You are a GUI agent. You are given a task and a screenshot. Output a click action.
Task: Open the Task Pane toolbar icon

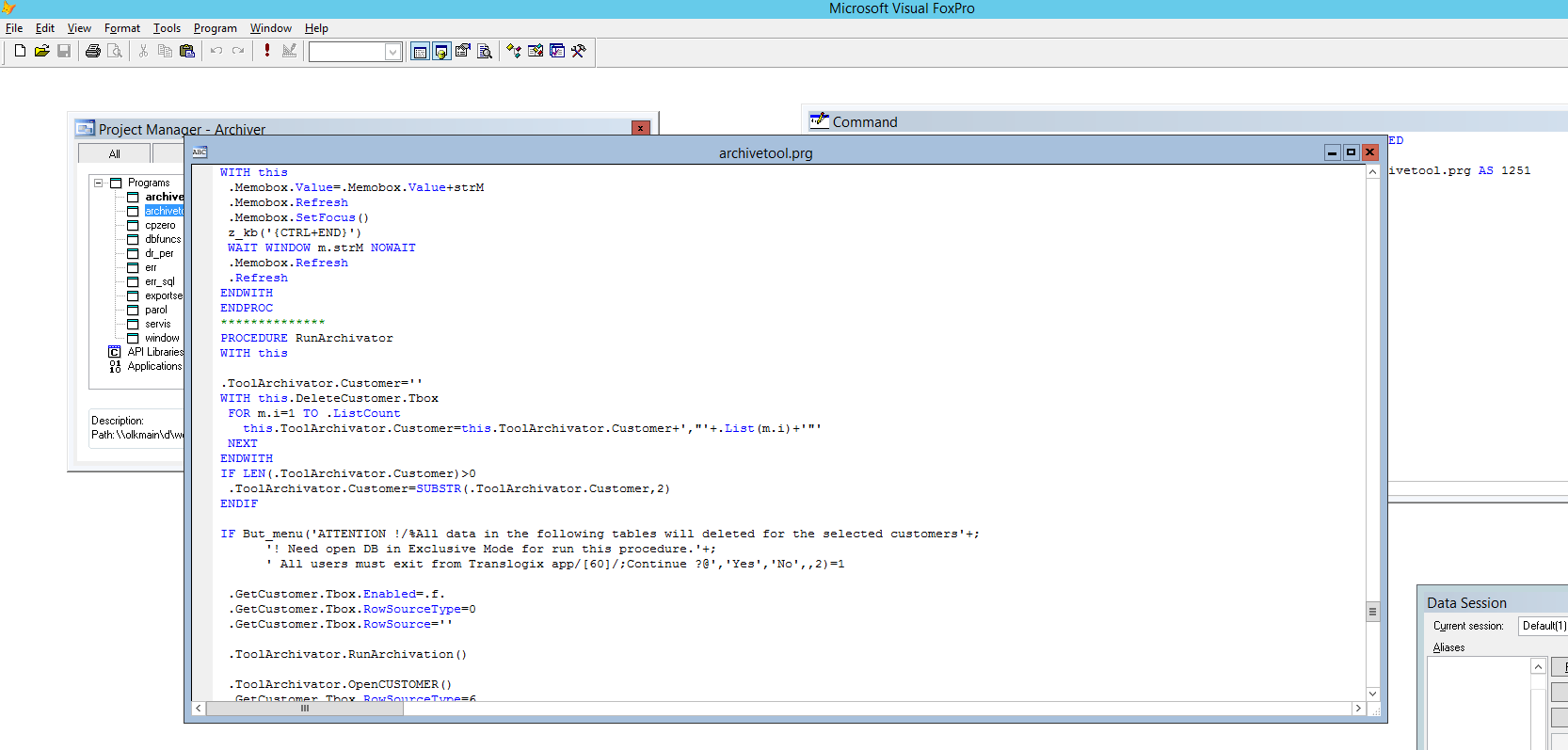pyautogui.click(x=557, y=51)
